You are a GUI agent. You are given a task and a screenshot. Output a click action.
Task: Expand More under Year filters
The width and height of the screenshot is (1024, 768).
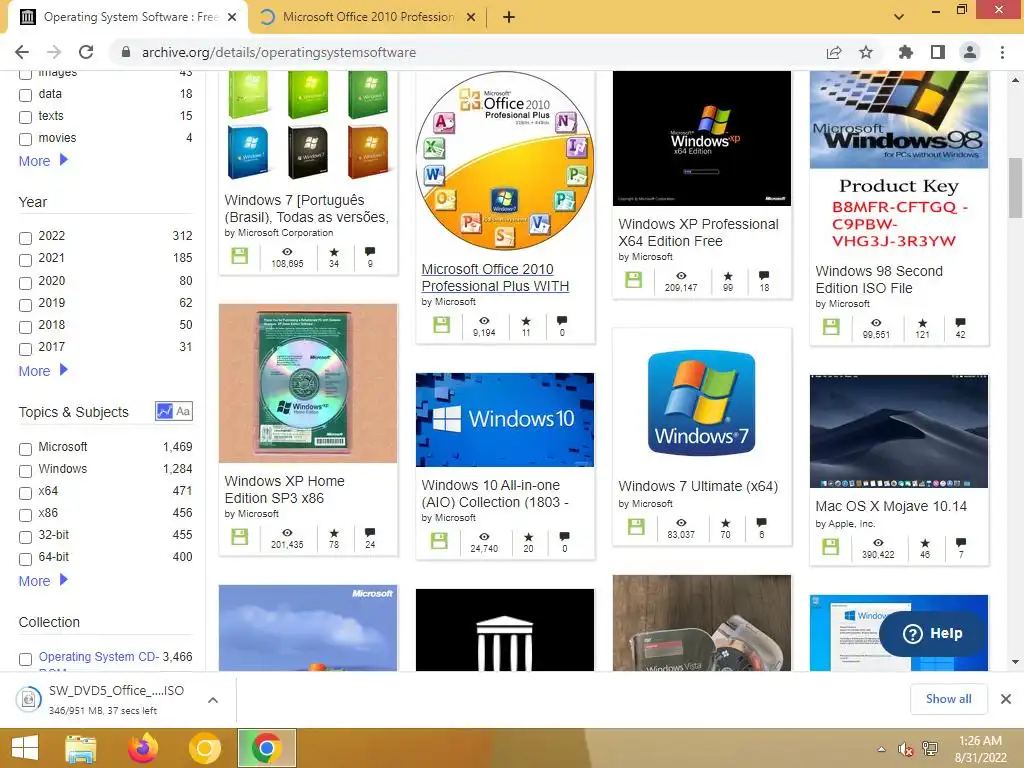click(x=43, y=371)
